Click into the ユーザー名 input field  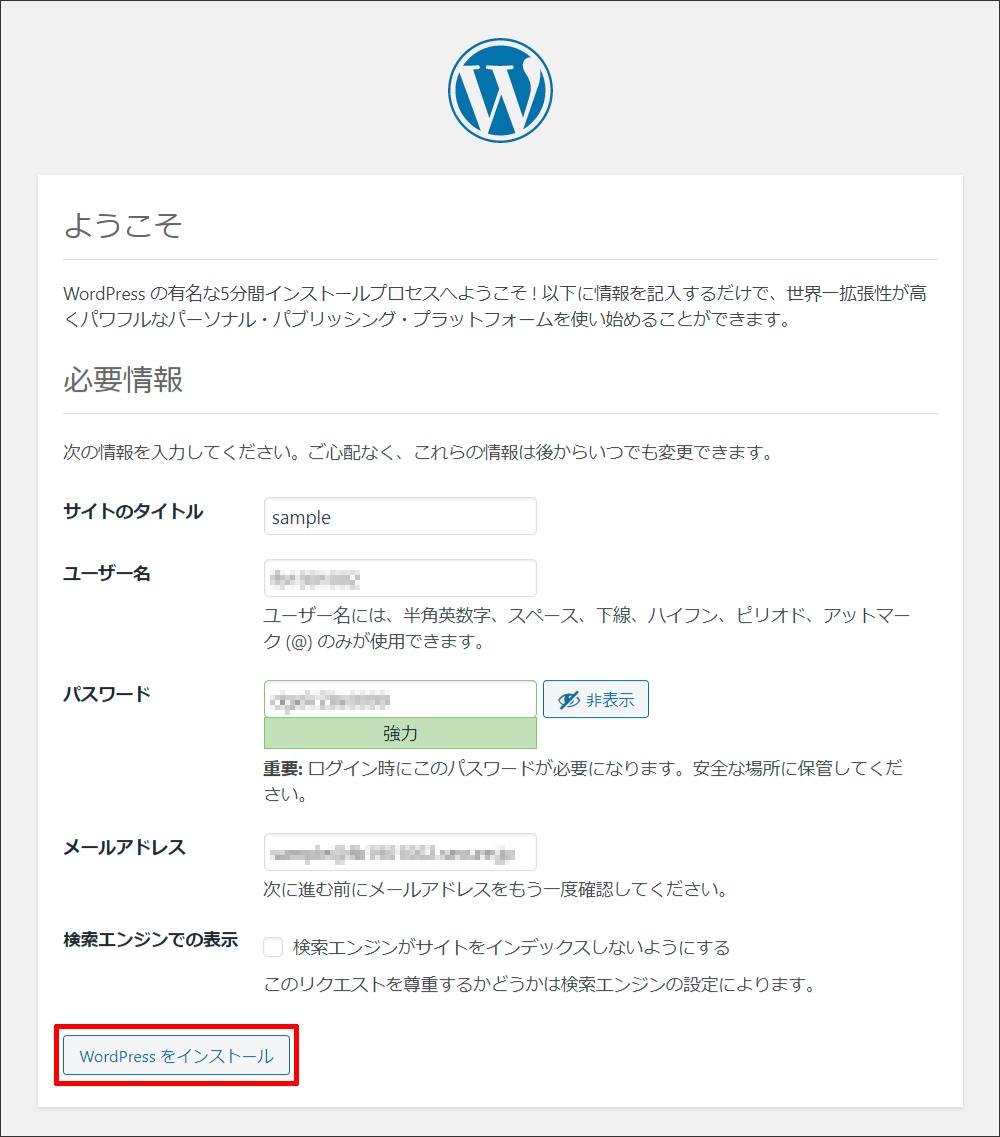coord(400,578)
